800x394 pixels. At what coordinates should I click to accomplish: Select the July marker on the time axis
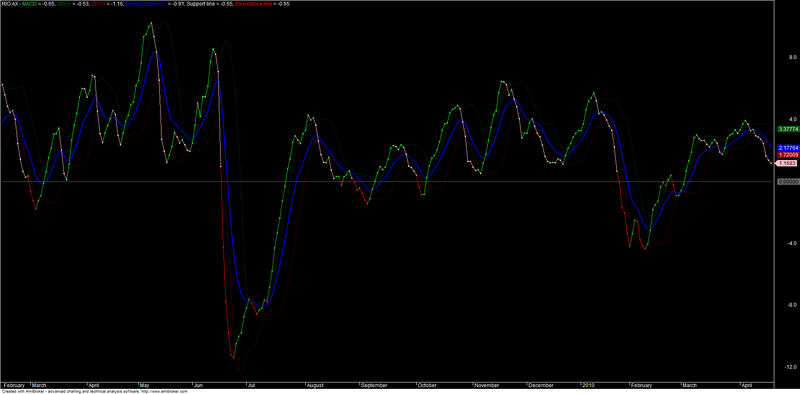(252, 385)
